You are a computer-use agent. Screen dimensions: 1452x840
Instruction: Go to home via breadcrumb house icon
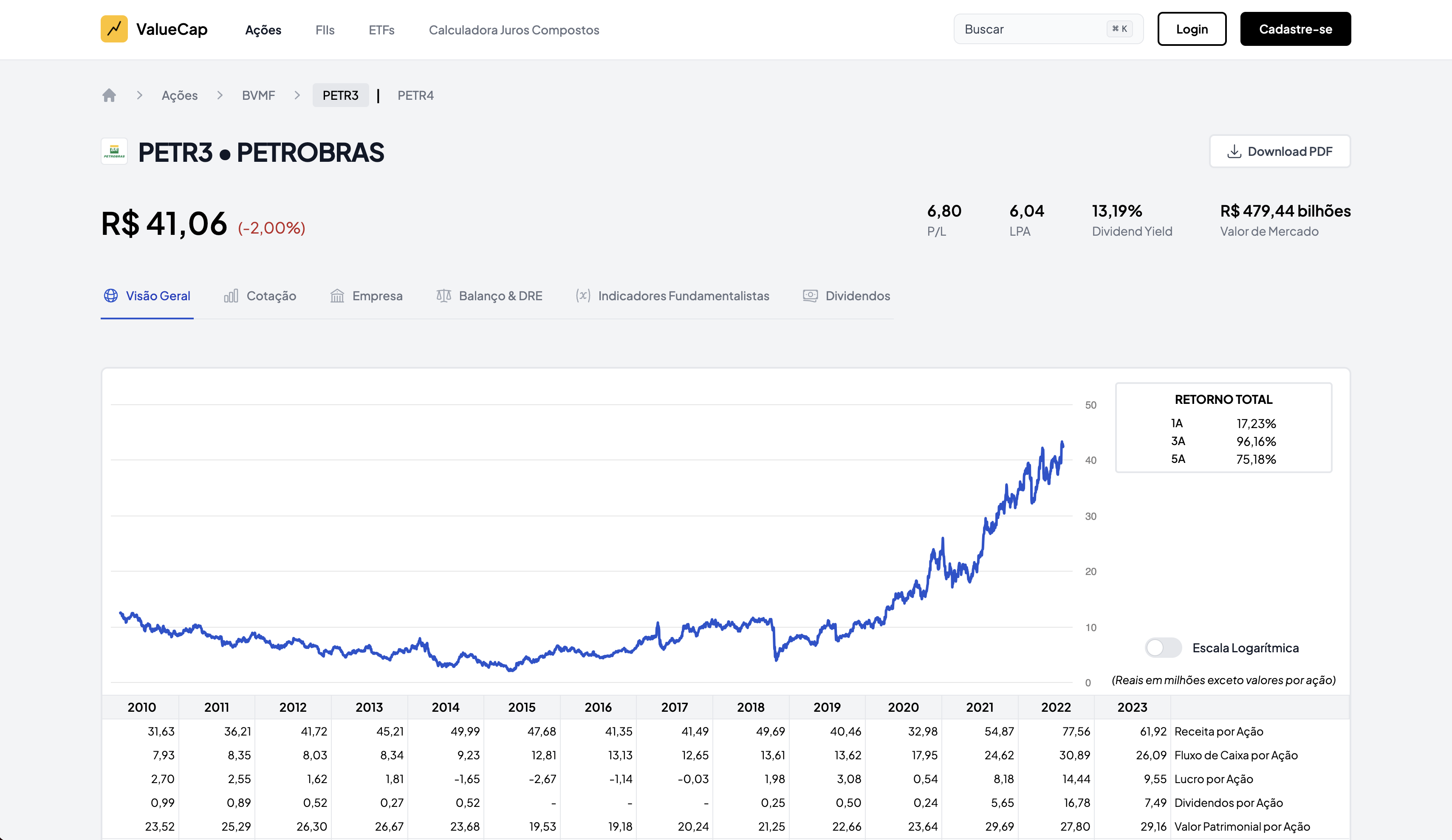coord(109,95)
